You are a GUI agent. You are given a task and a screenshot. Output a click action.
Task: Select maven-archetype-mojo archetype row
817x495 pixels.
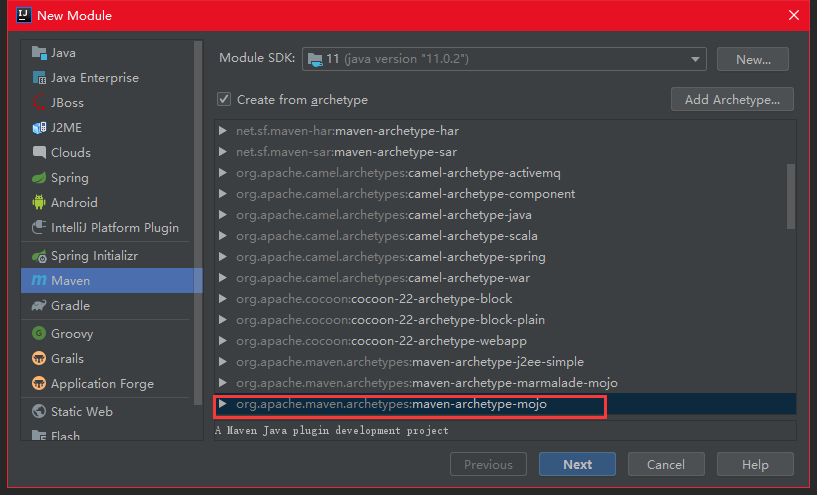[505, 404]
